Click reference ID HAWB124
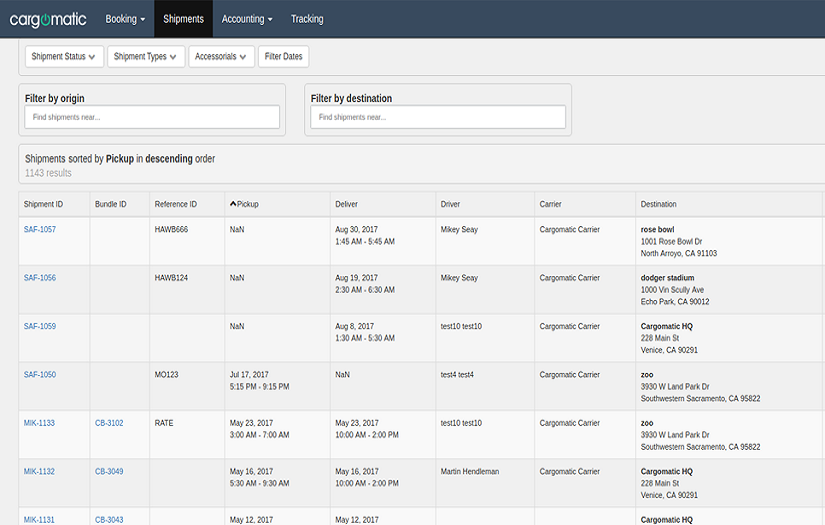This screenshot has width=825, height=525. pos(171,278)
